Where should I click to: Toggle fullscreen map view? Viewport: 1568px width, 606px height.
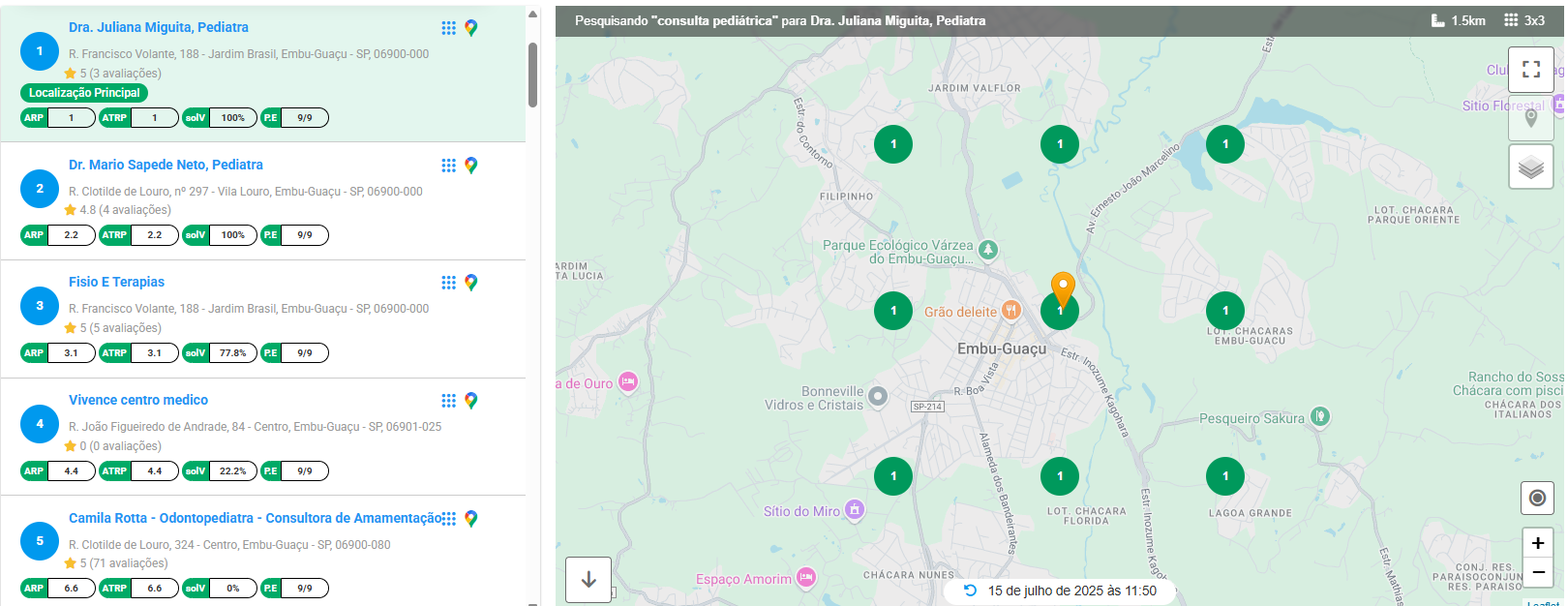click(x=1530, y=69)
